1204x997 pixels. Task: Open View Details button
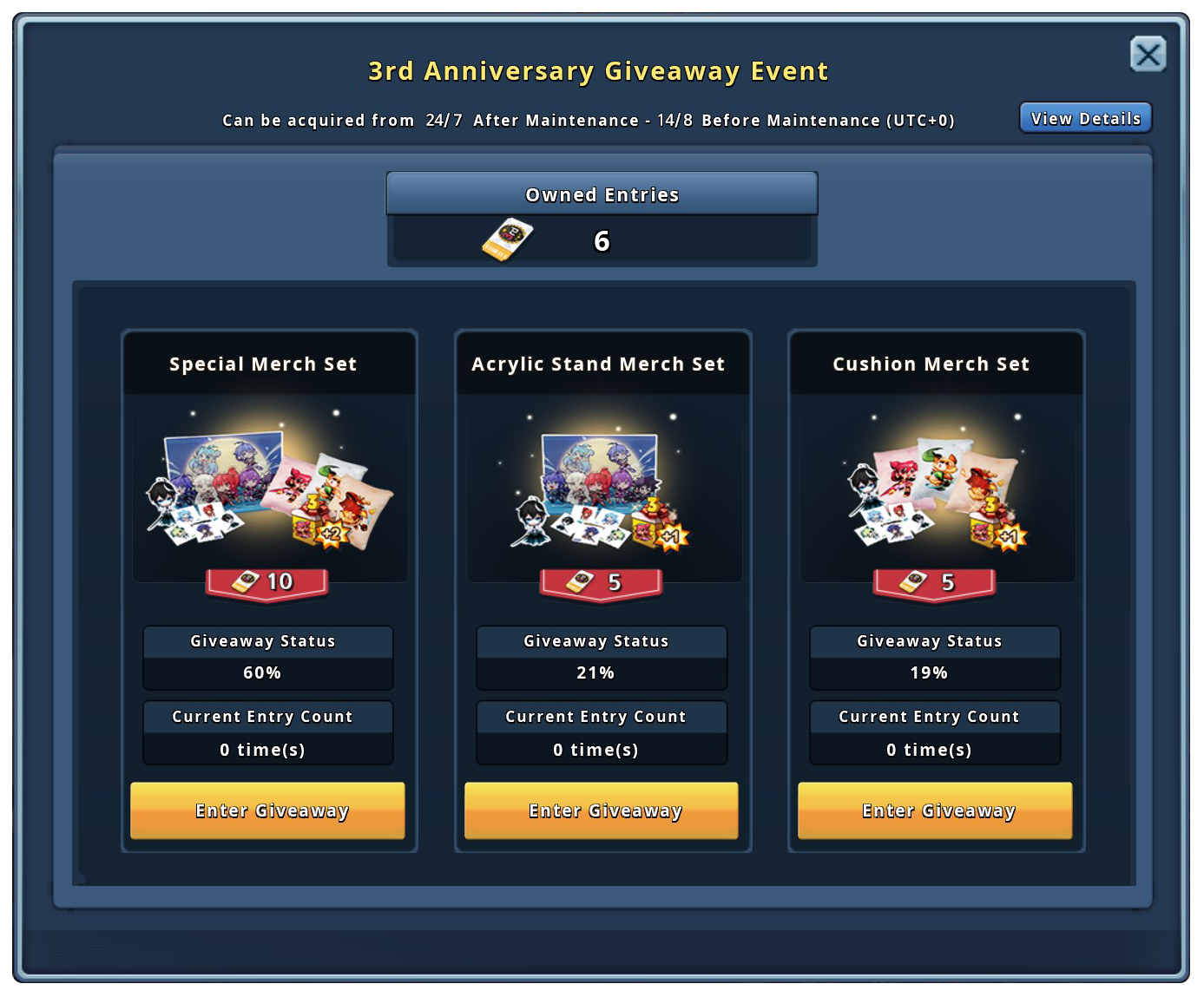[1085, 118]
